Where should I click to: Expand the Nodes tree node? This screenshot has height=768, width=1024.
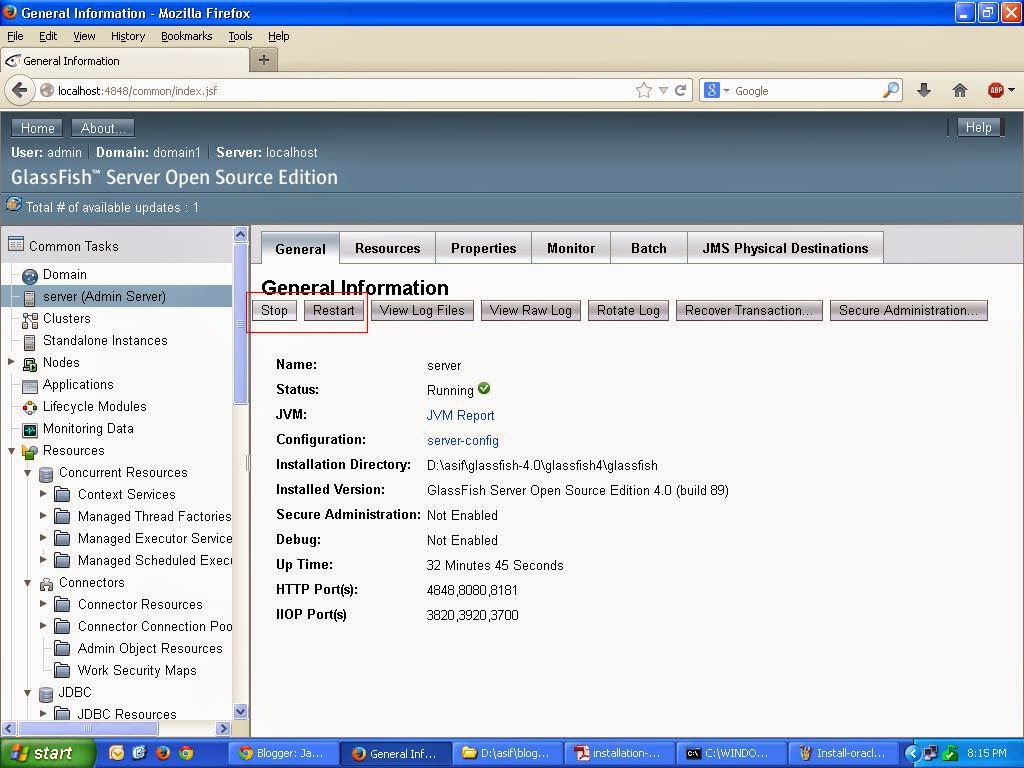(11, 361)
